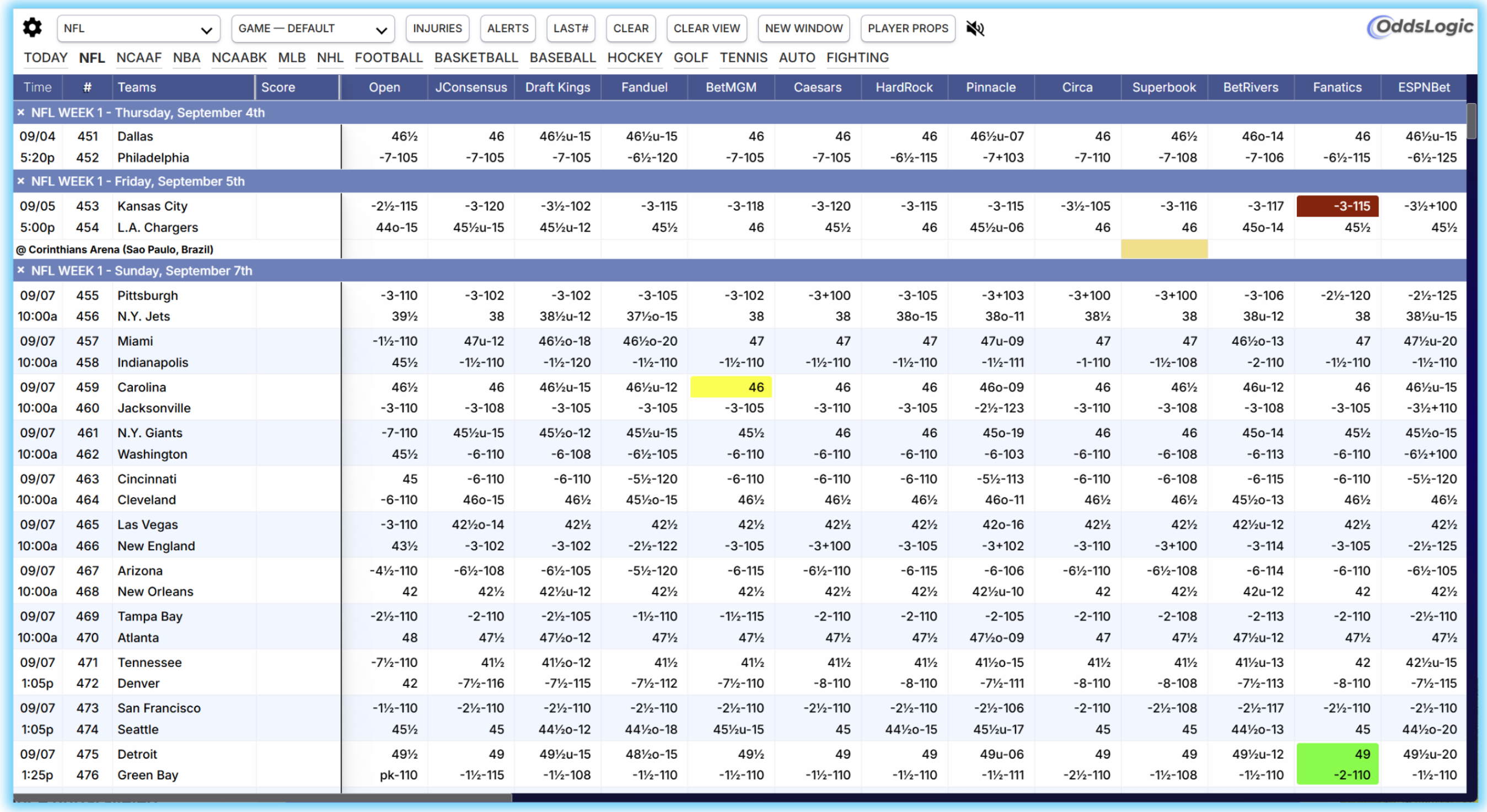Click the Draft Kings column header
This screenshot has height=812, width=1487.
click(557, 87)
